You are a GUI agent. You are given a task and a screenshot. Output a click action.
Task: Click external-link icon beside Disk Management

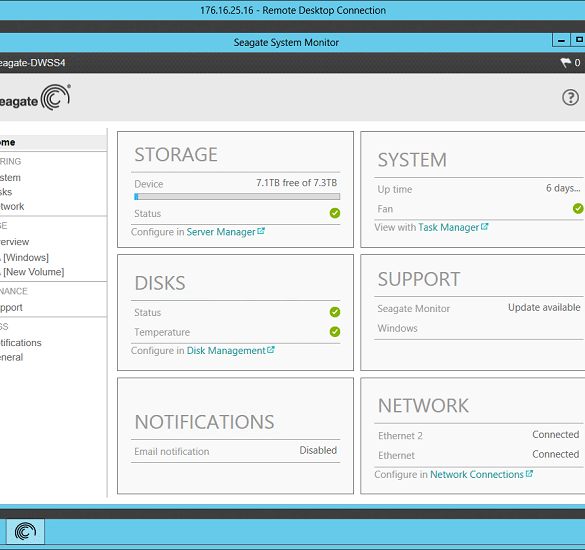[x=271, y=350]
